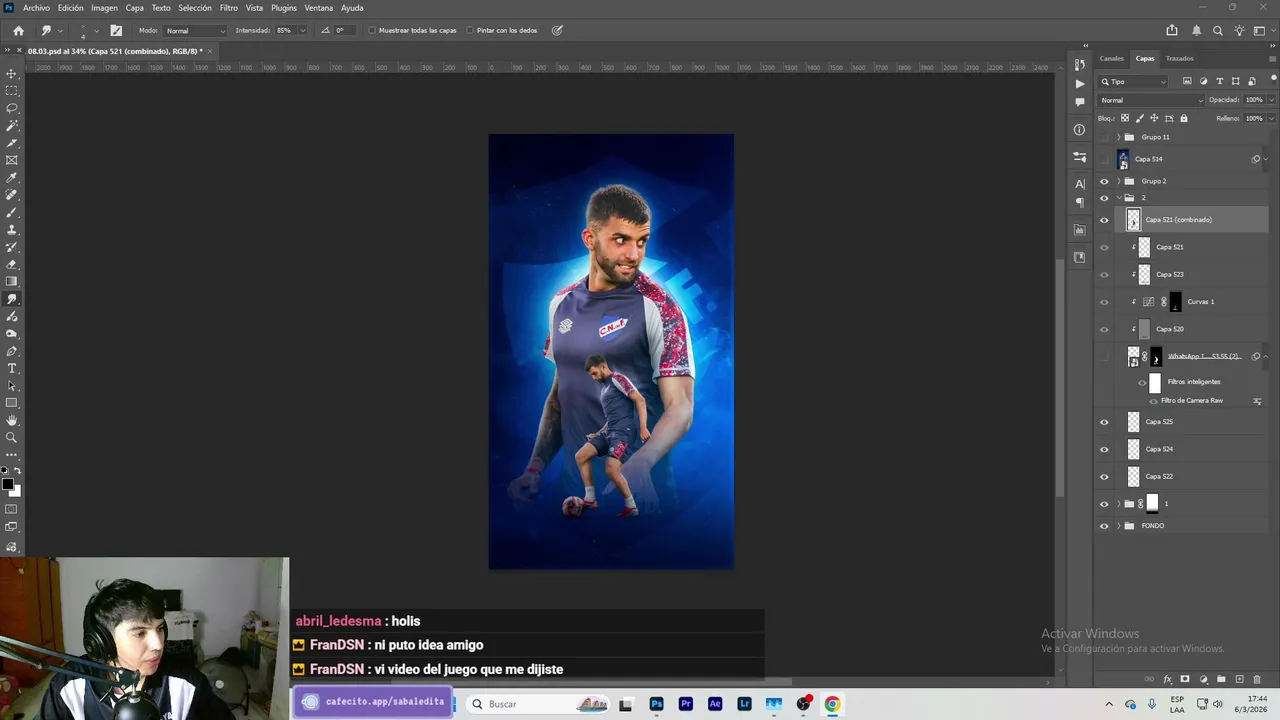This screenshot has height=720, width=1280.
Task: Open the Properties info panel icon
Action: coord(1079,129)
